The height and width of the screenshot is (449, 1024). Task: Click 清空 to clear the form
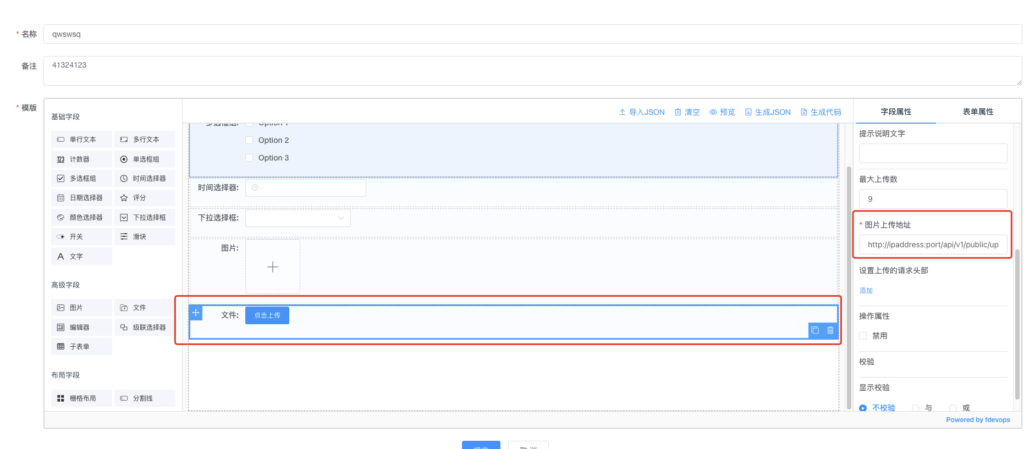[x=687, y=112]
